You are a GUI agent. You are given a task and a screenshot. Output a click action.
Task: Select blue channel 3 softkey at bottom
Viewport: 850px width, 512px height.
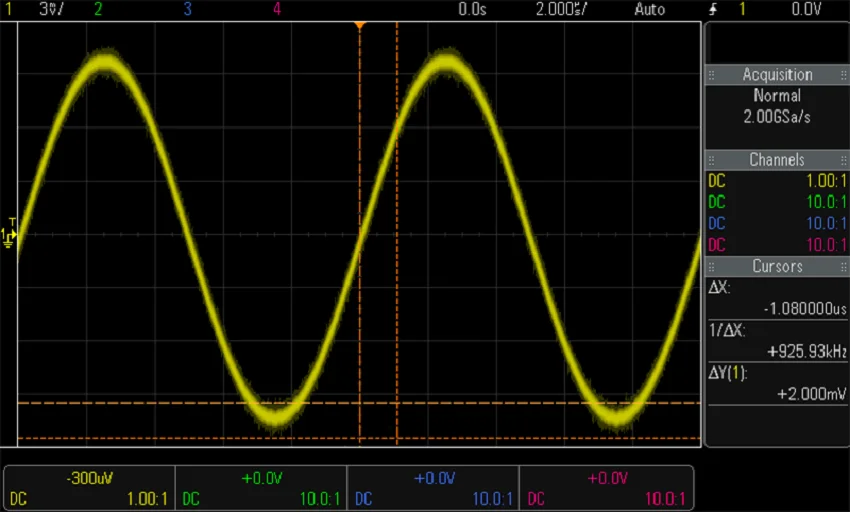point(433,488)
